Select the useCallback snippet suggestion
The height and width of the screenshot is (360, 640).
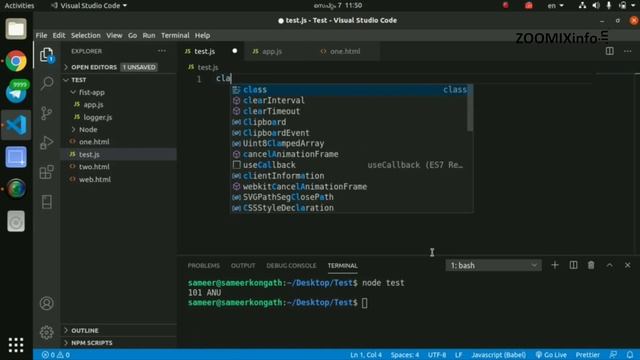click(x=349, y=165)
